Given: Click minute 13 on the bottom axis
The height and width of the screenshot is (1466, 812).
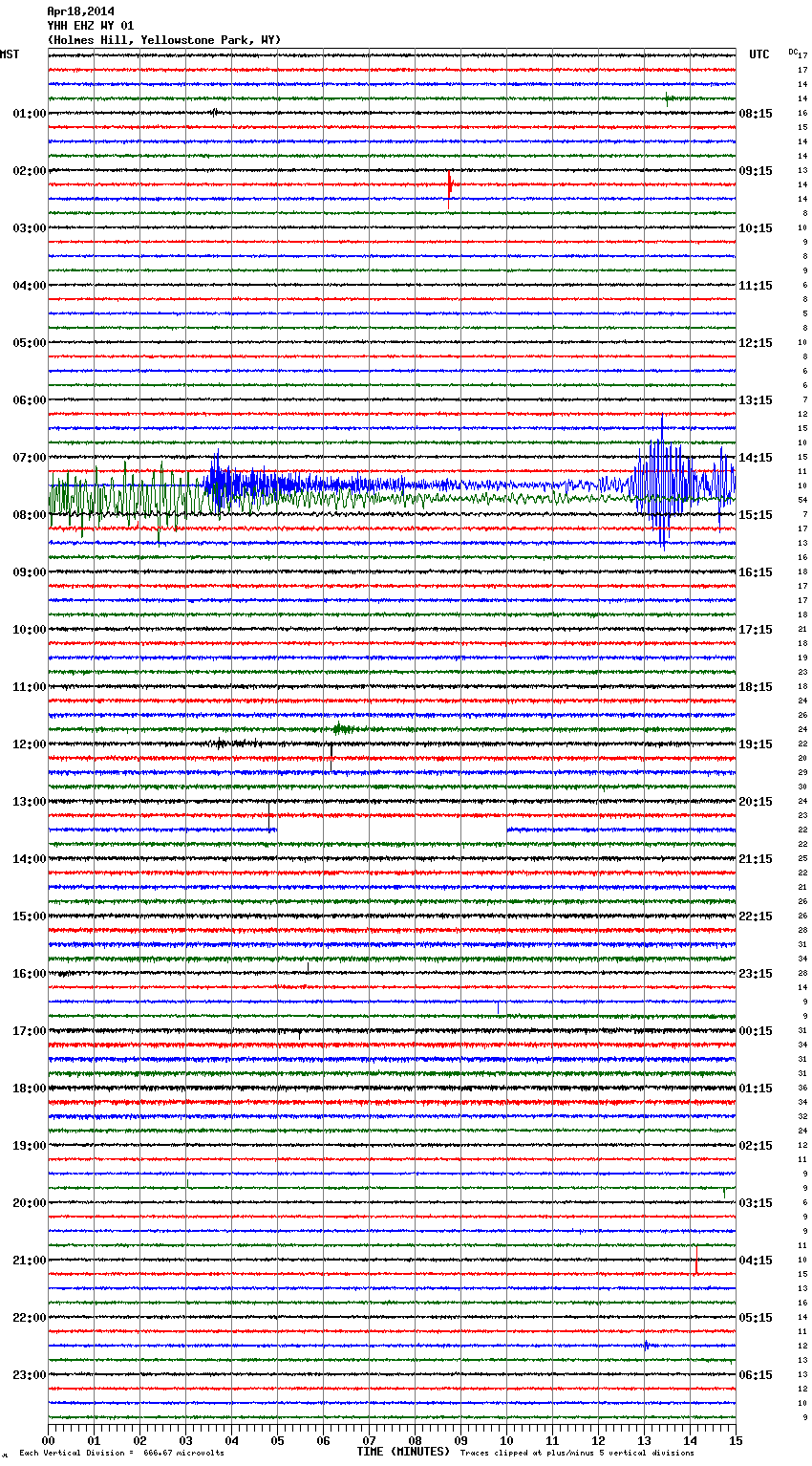Looking at the screenshot, I should pos(645,1440).
